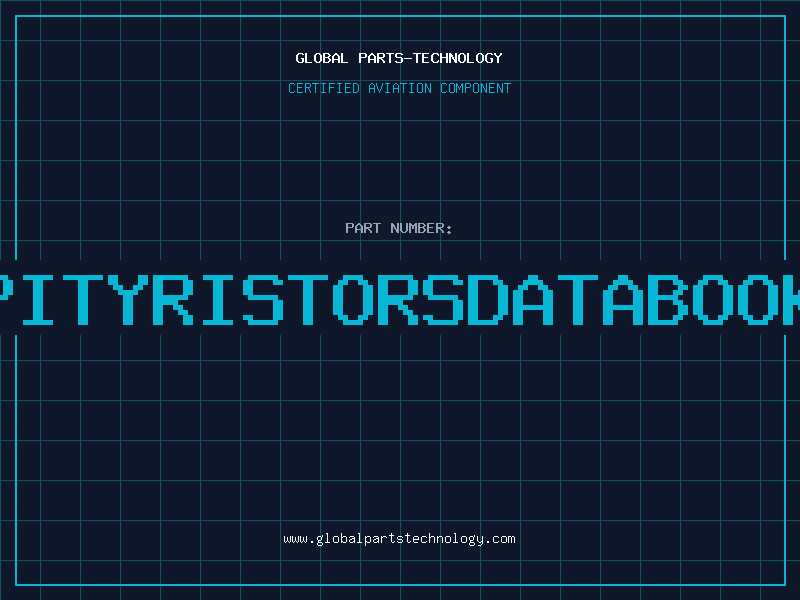The height and width of the screenshot is (600, 800).
Task: Click the PART NUMBER: label
Action: click(x=399, y=228)
